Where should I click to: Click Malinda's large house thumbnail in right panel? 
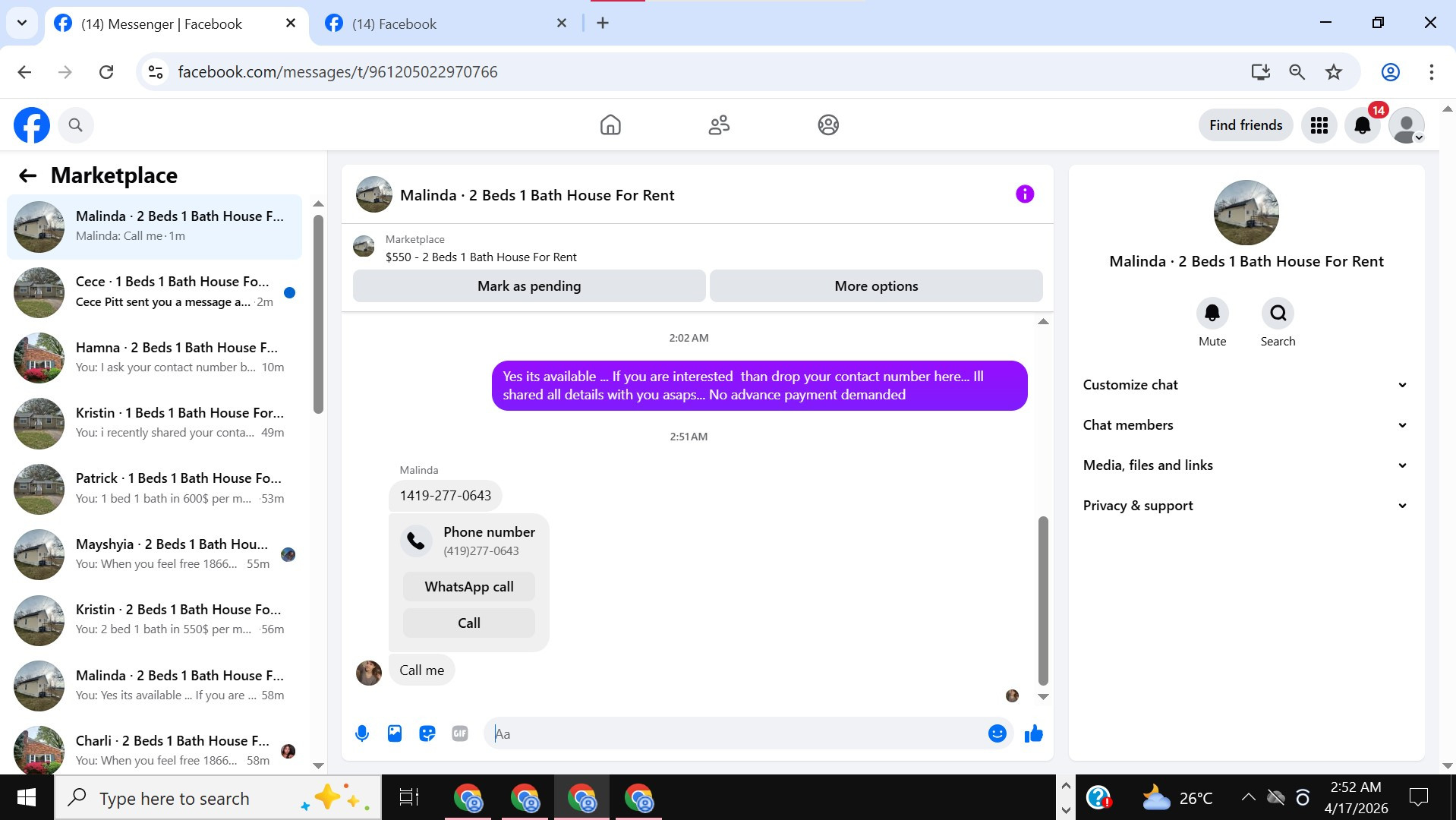pos(1246,213)
